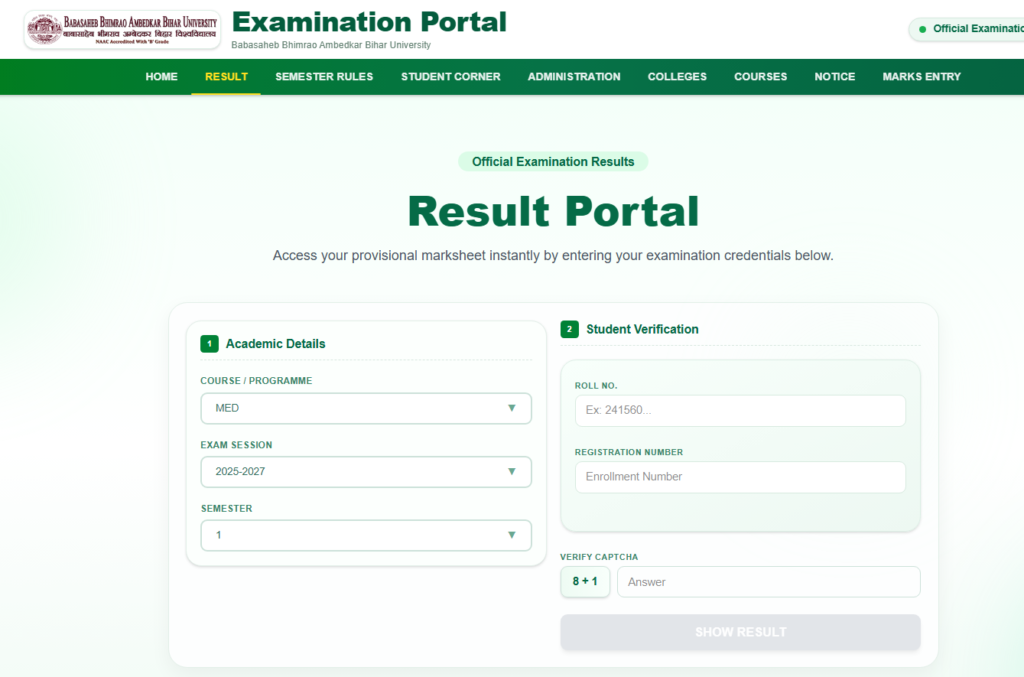The image size is (1024, 677).
Task: Click the green status dot in header badge
Action: click(x=922, y=29)
